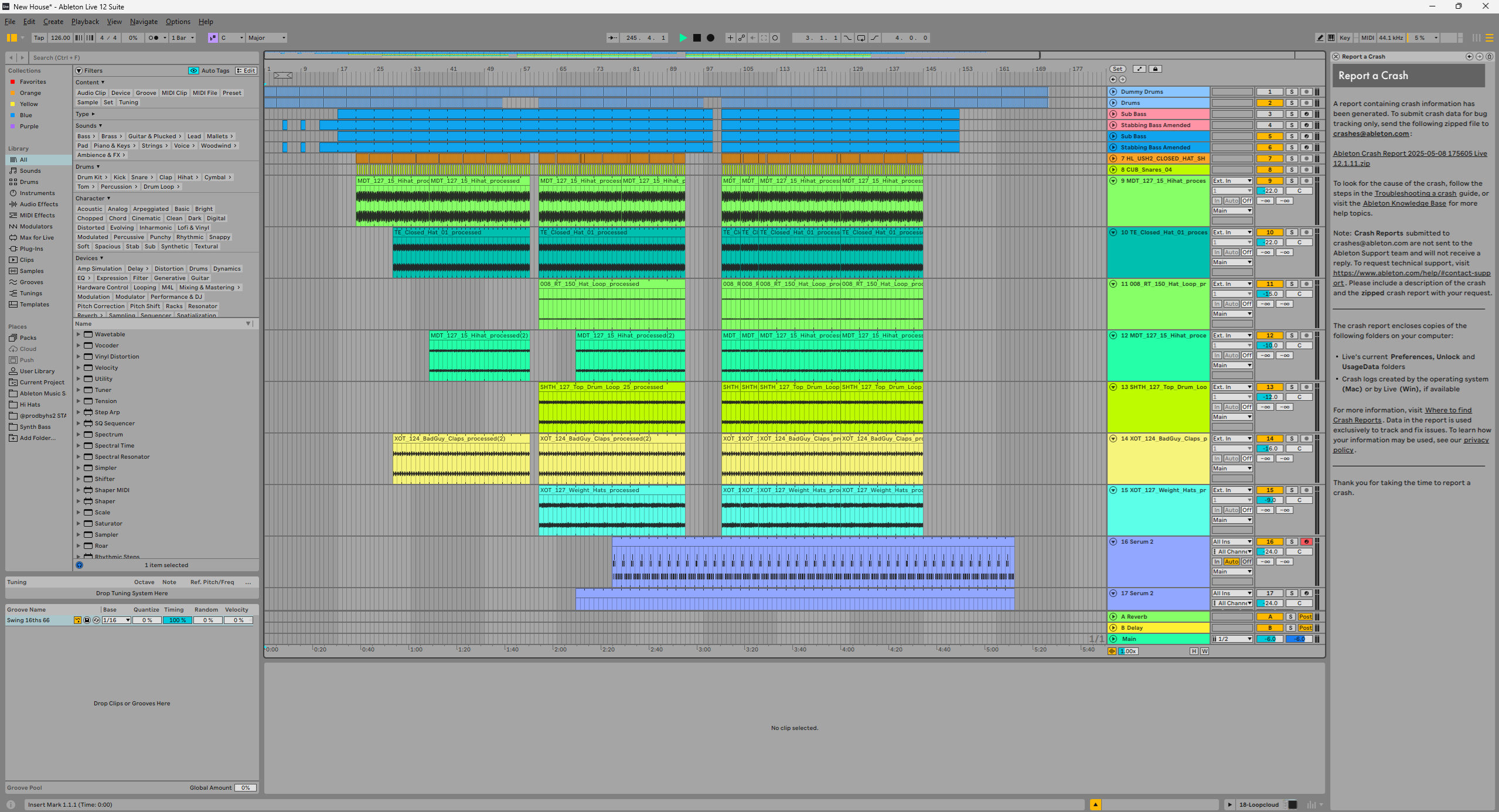Viewport: 1499px width, 812px height.
Task: Solo the Dummy Drums track
Action: tap(1292, 92)
